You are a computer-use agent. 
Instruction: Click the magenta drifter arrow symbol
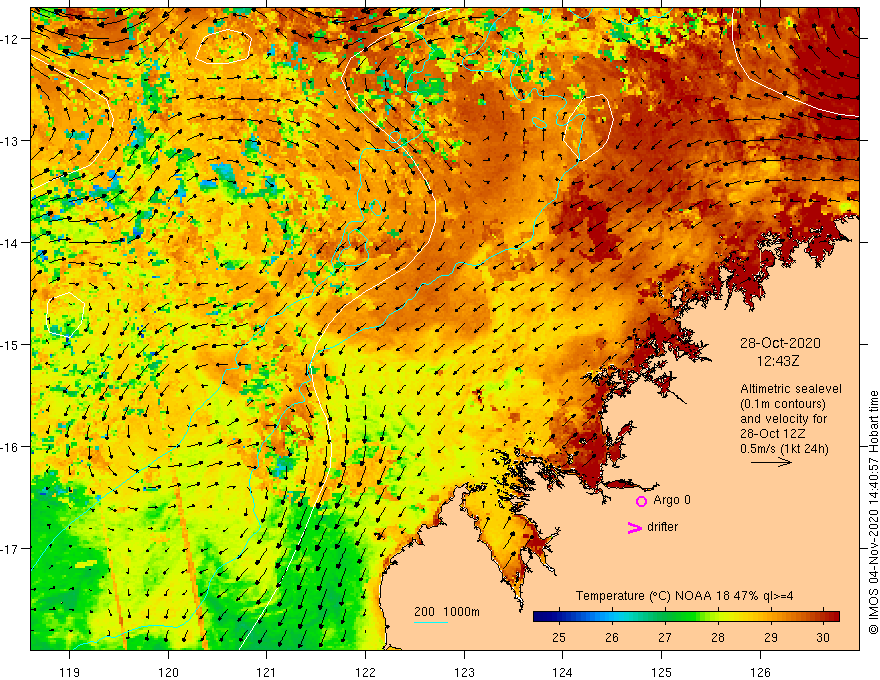point(634,527)
